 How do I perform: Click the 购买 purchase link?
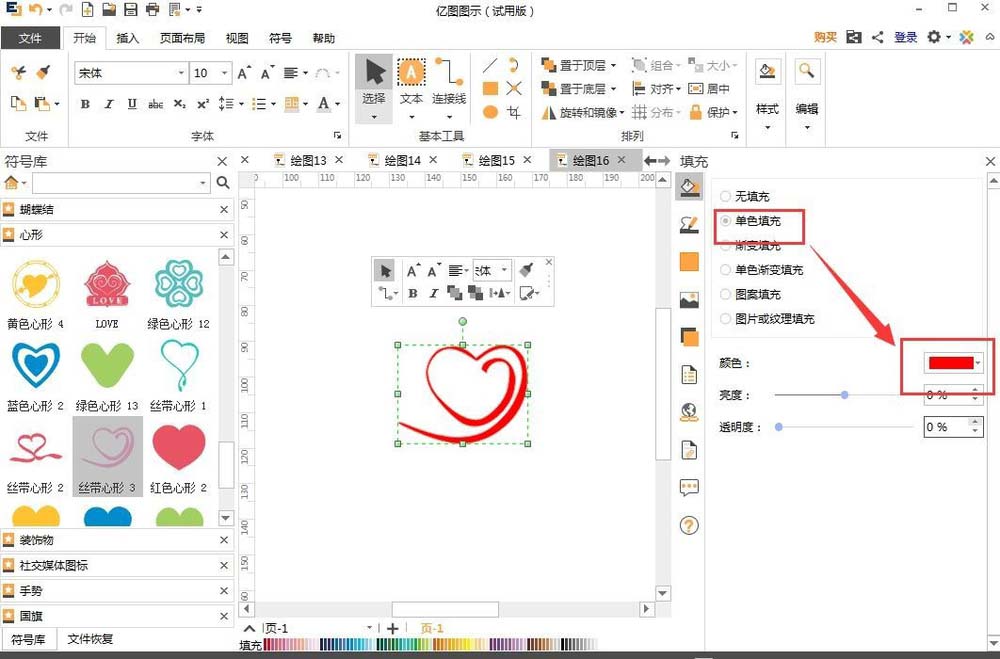pyautogui.click(x=824, y=36)
